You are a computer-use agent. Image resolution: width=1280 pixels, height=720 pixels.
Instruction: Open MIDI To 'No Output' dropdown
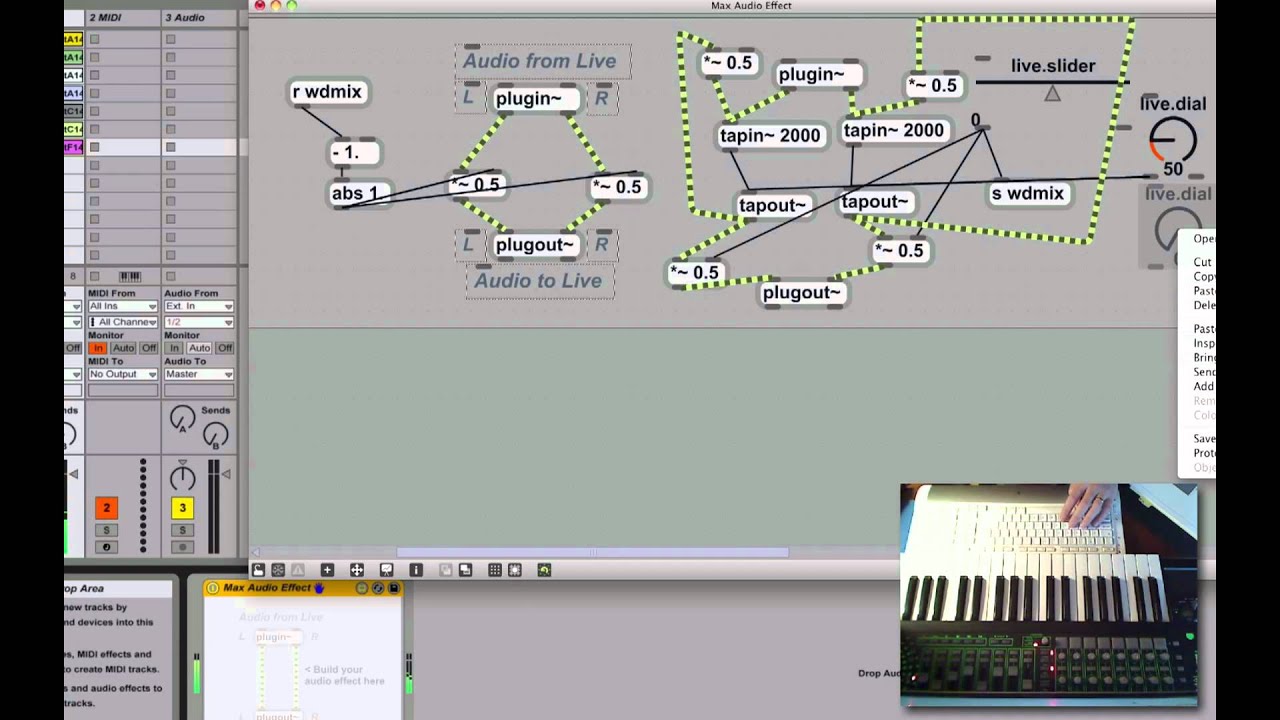point(123,374)
